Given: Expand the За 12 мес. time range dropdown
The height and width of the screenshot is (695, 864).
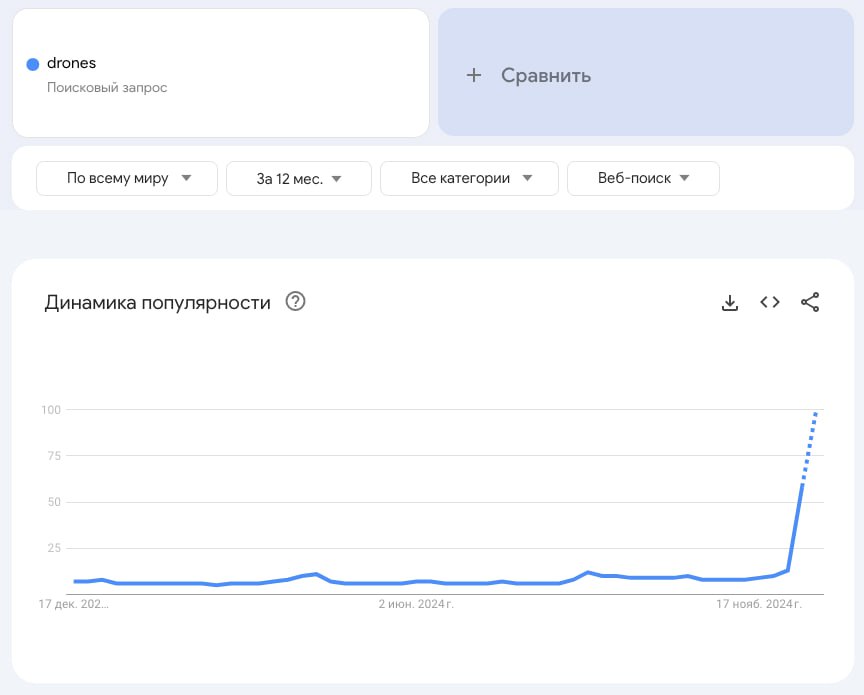Looking at the screenshot, I should [x=299, y=179].
